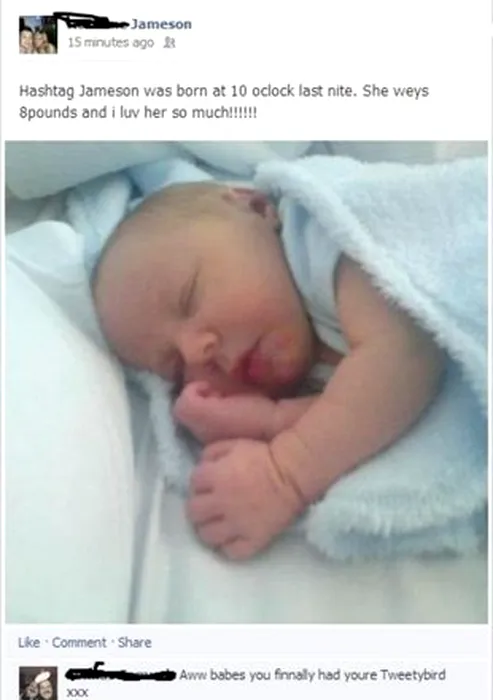The height and width of the screenshot is (700, 493).
Task: Open the poster's profile picture thumbnail
Action: click(38, 35)
